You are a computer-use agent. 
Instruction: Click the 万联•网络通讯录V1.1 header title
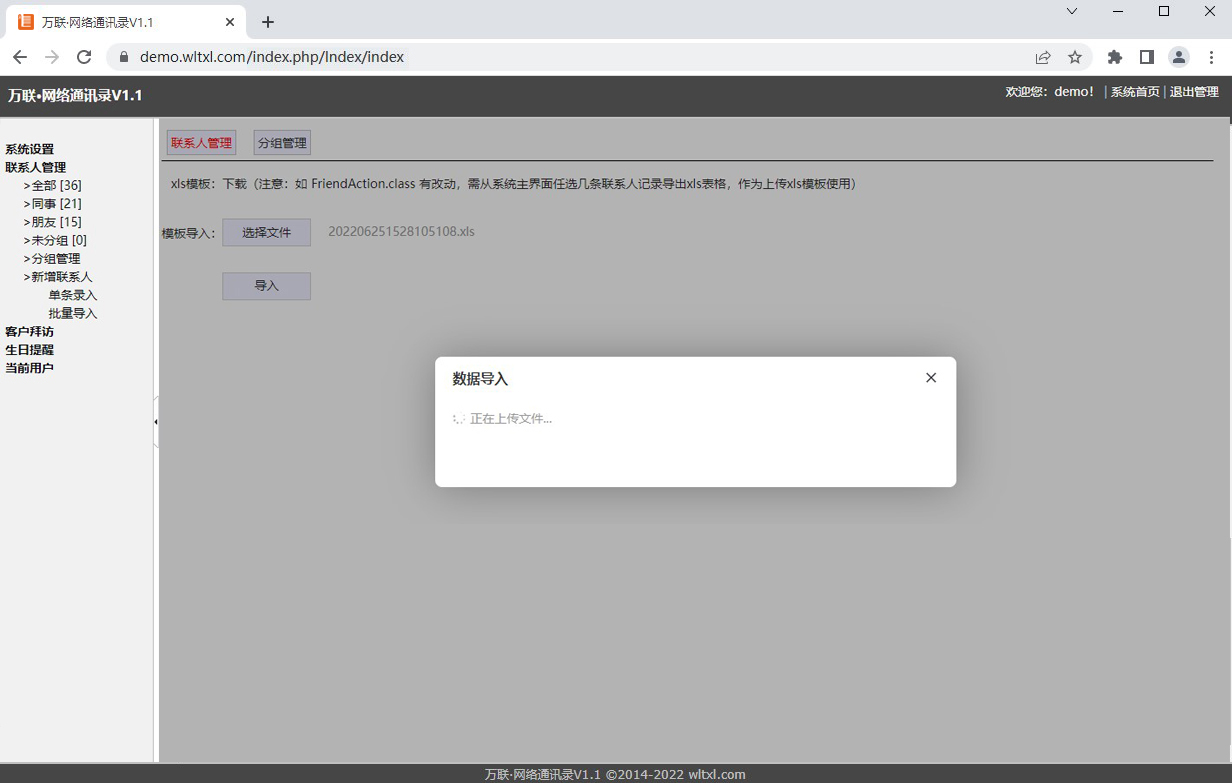click(x=75, y=96)
